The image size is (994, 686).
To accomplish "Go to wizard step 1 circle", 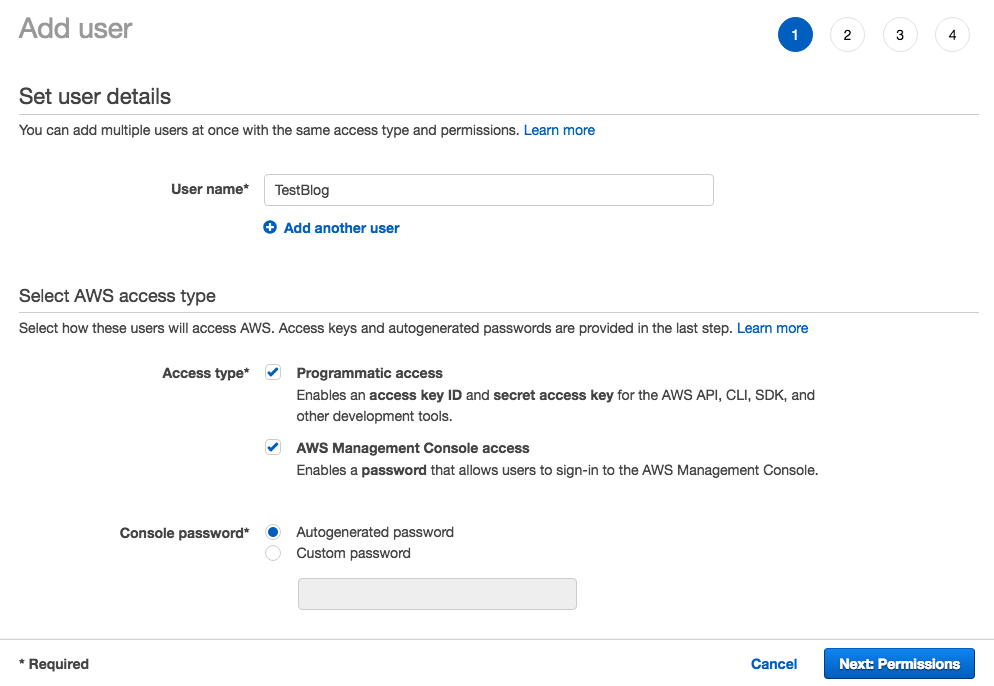I will click(x=795, y=35).
